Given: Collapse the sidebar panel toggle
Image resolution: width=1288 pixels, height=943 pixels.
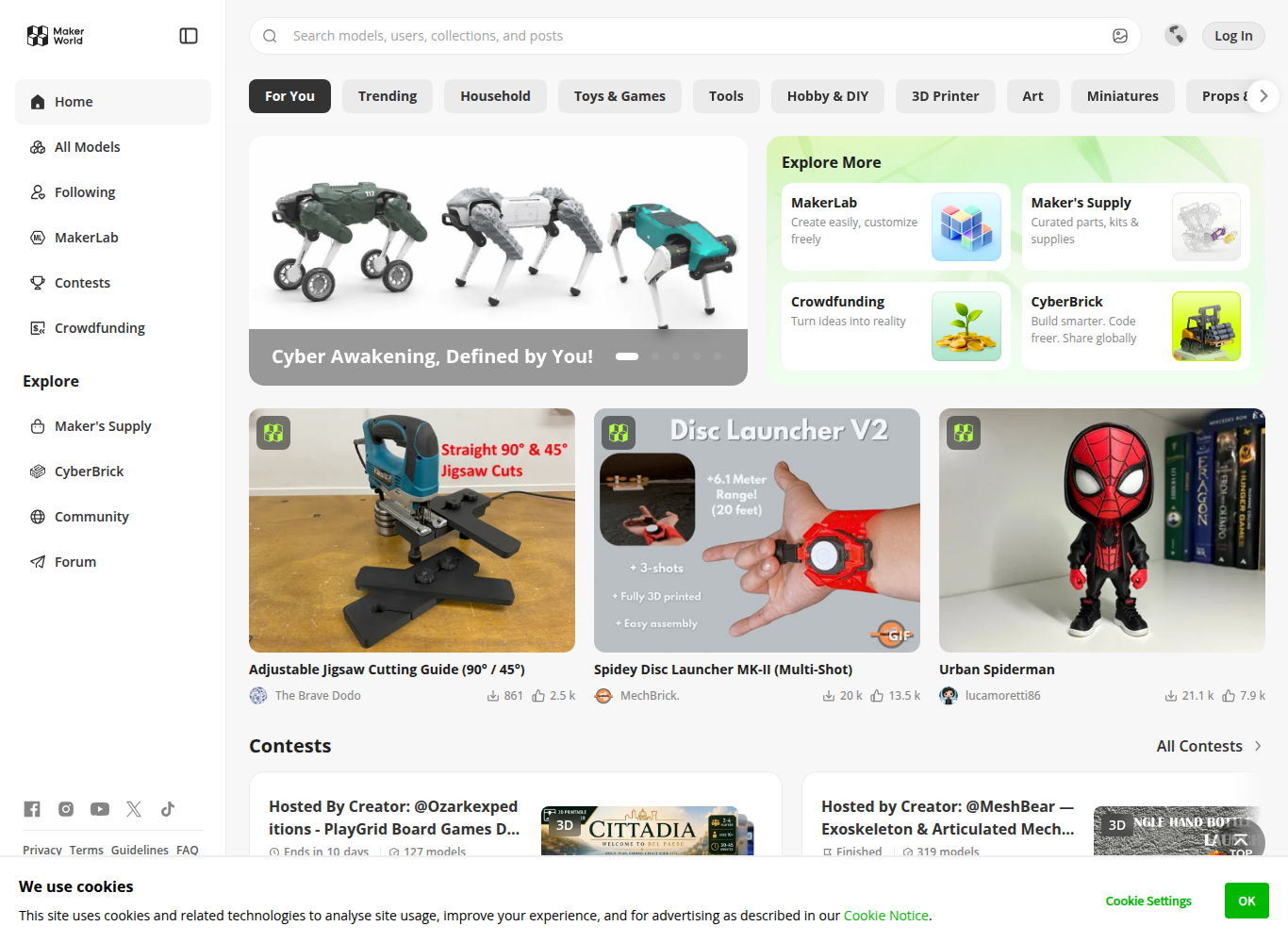Looking at the screenshot, I should (189, 36).
